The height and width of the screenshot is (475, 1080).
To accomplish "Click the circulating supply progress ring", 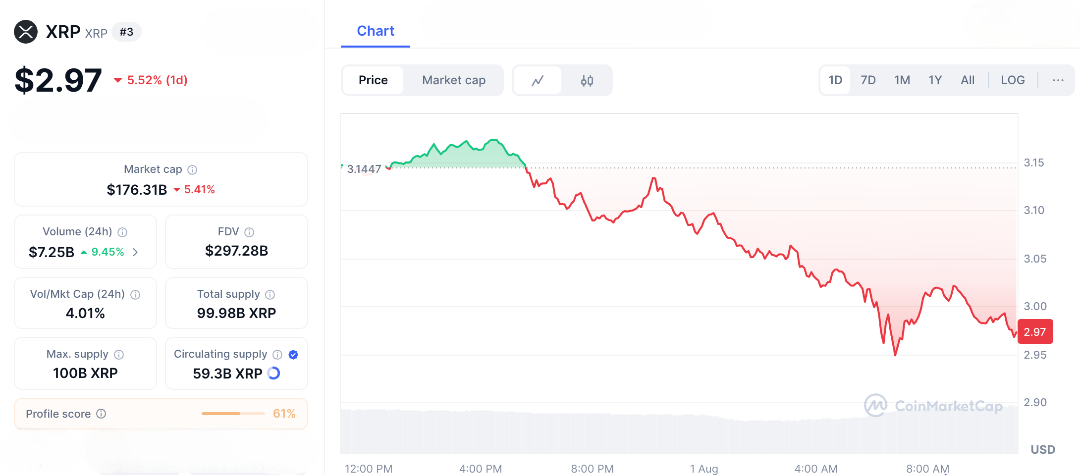I will click(x=275, y=373).
